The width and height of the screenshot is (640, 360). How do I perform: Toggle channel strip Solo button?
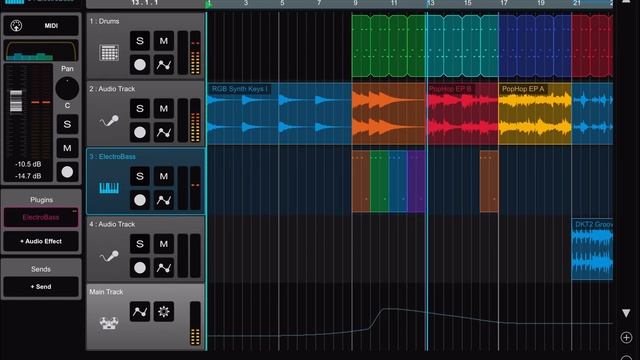click(x=67, y=124)
